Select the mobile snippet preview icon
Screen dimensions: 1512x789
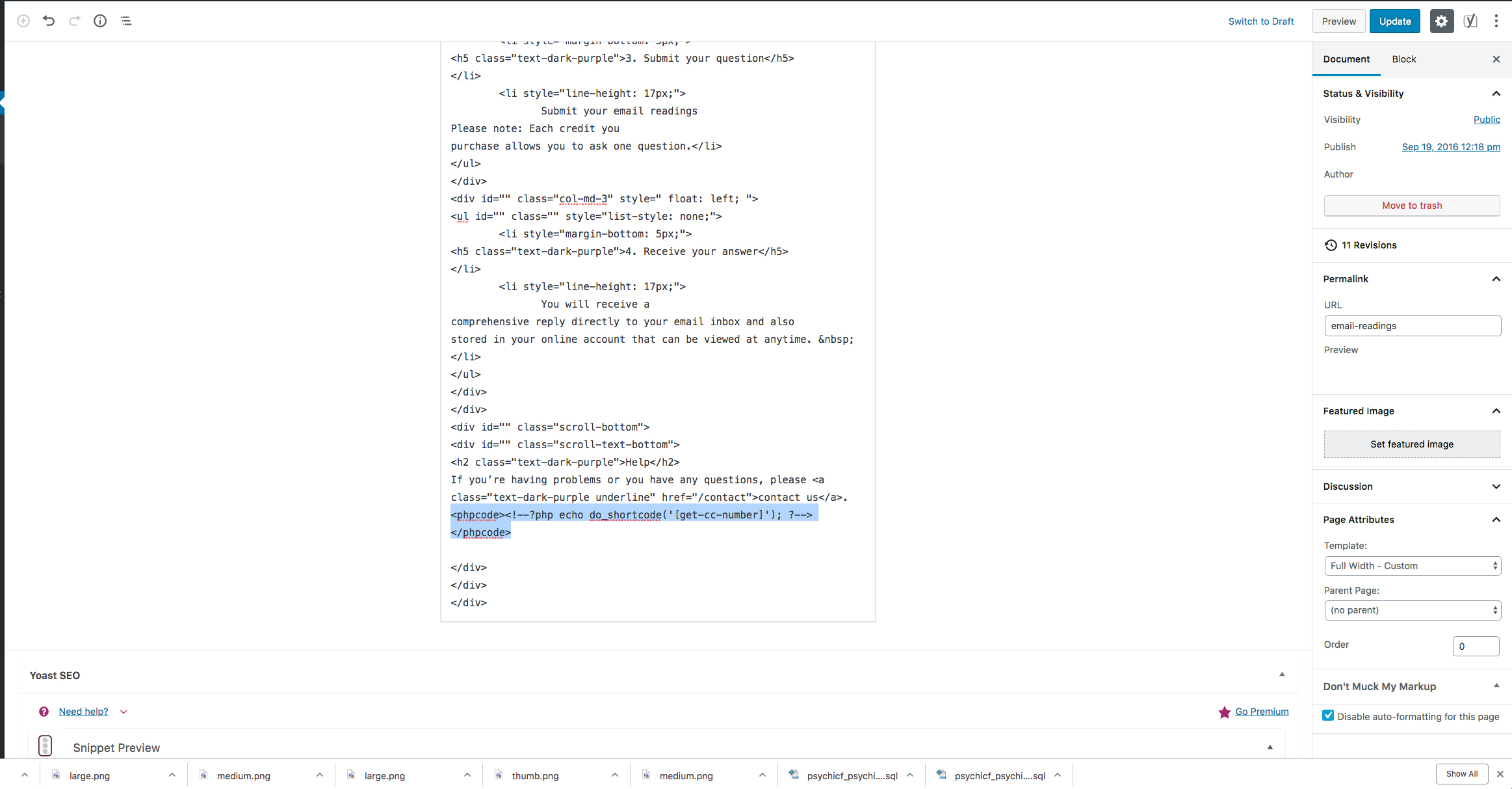(x=45, y=745)
